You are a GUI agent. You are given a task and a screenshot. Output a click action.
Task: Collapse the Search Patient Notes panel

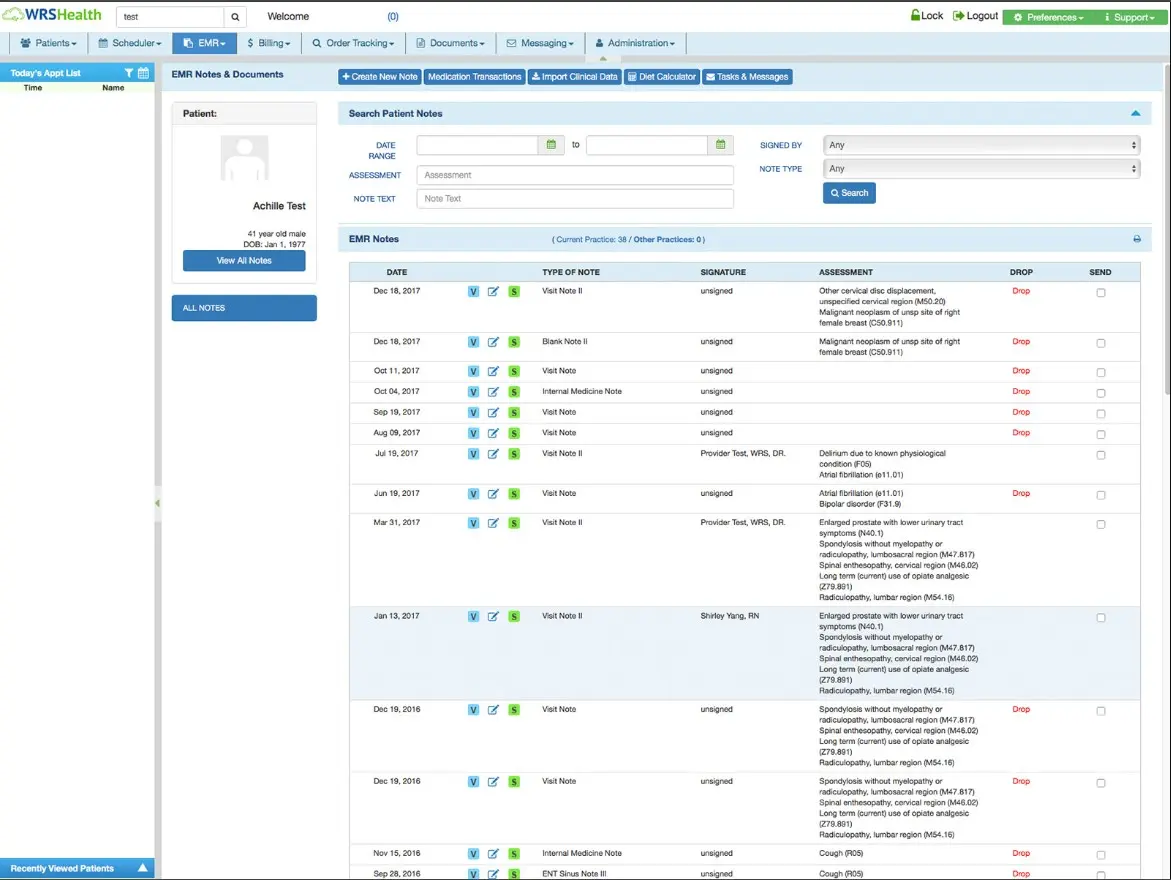click(1136, 113)
